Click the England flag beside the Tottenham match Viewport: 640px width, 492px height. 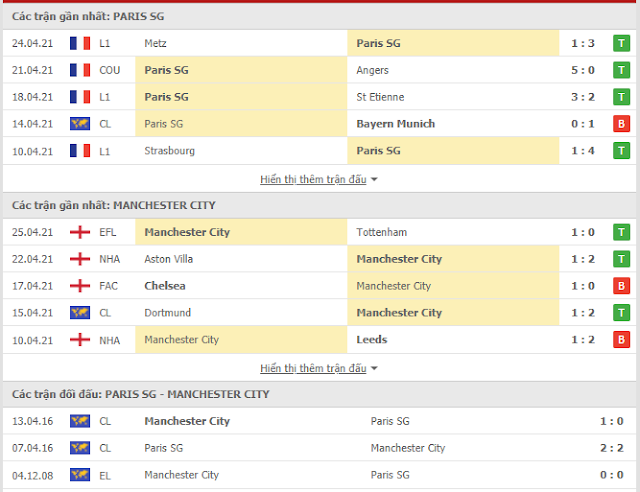point(80,232)
